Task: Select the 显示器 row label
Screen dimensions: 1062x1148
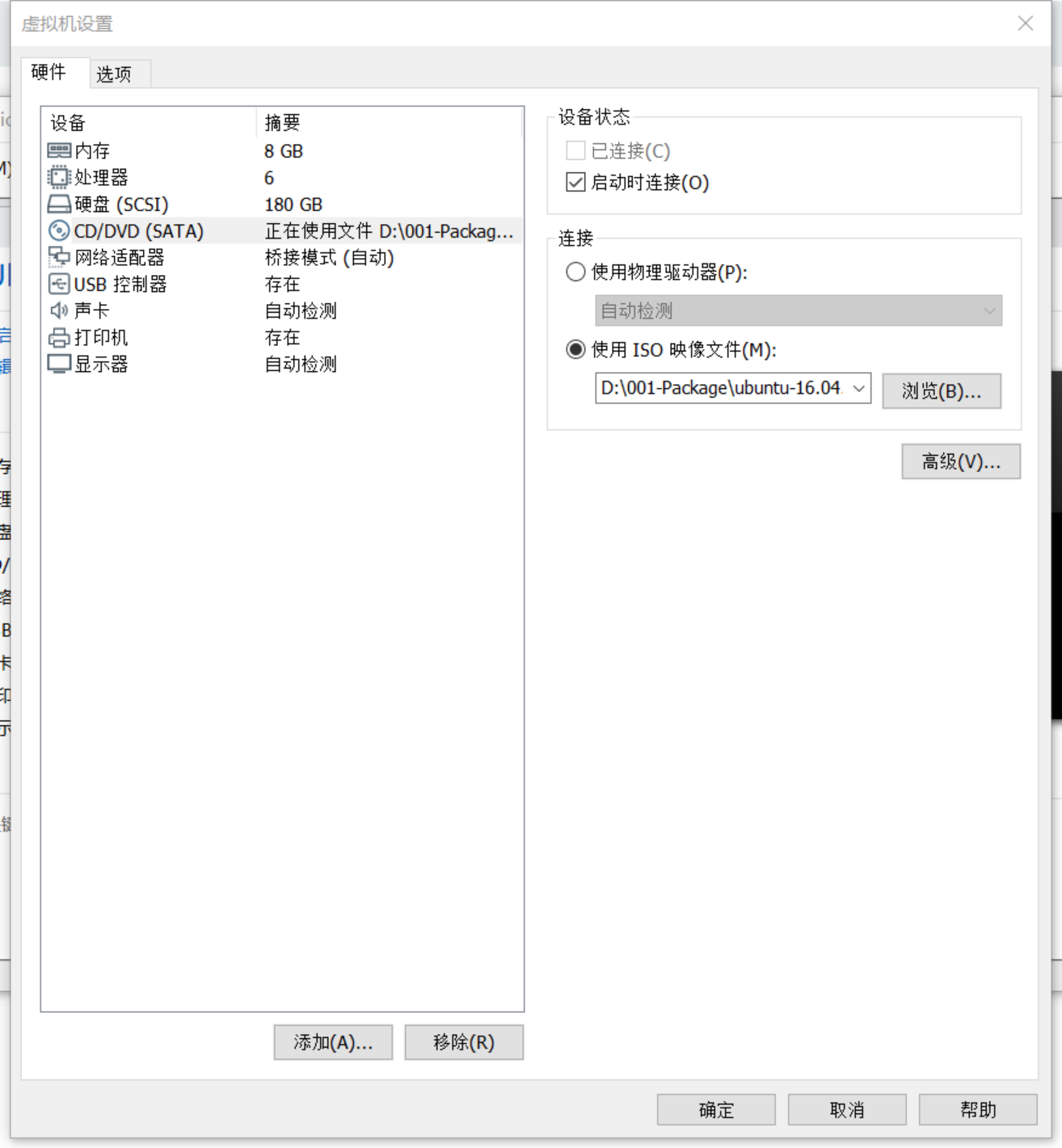Action: click(x=101, y=364)
